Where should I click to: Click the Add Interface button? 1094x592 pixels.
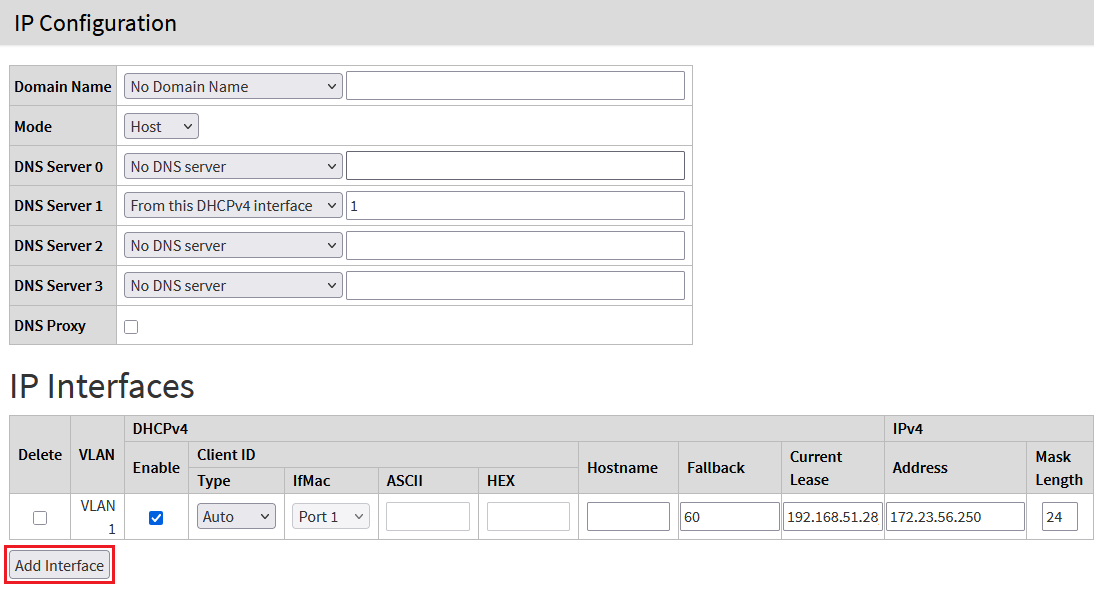(59, 565)
